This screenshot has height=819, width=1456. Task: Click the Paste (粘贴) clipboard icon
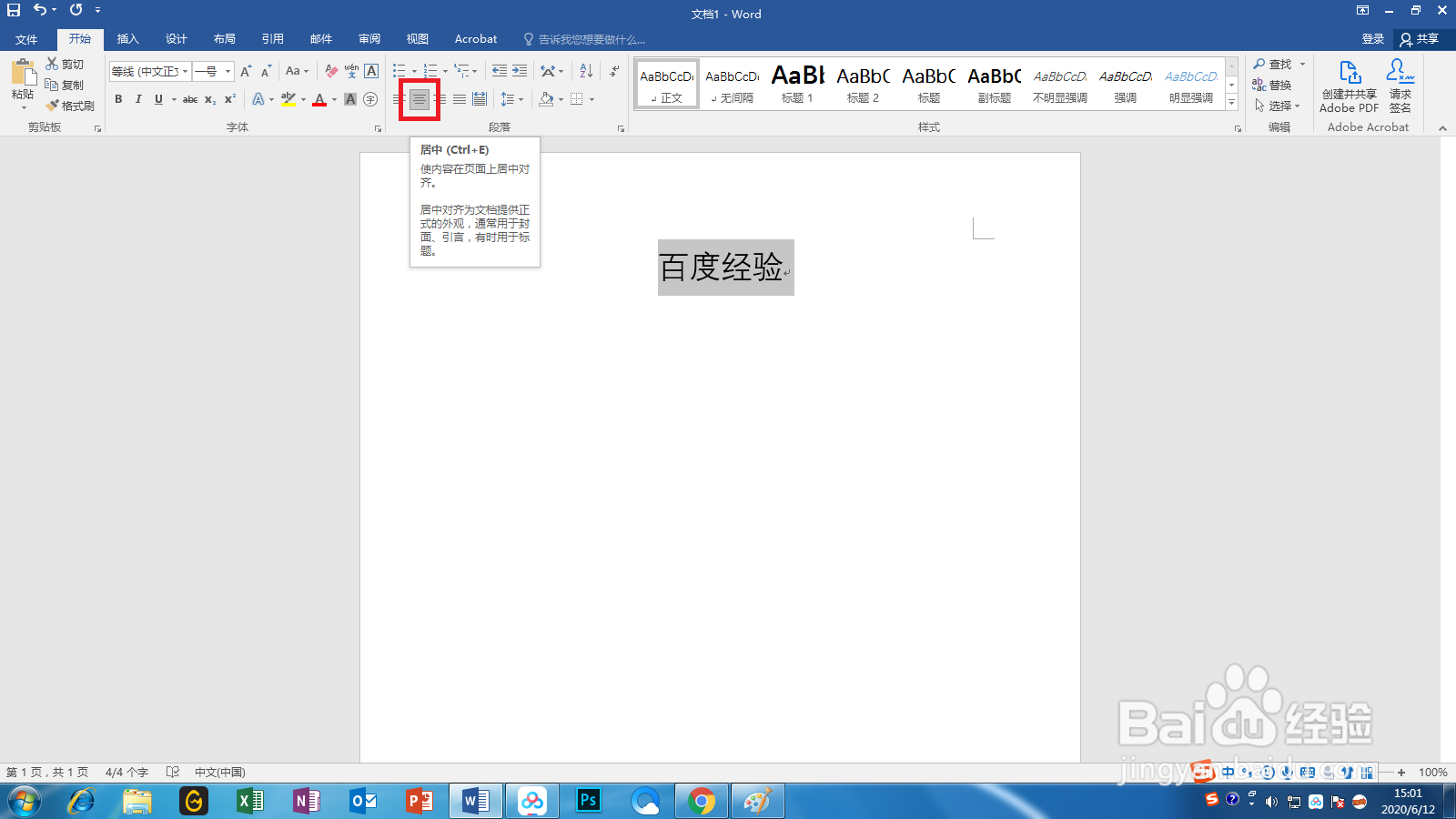coord(24,72)
